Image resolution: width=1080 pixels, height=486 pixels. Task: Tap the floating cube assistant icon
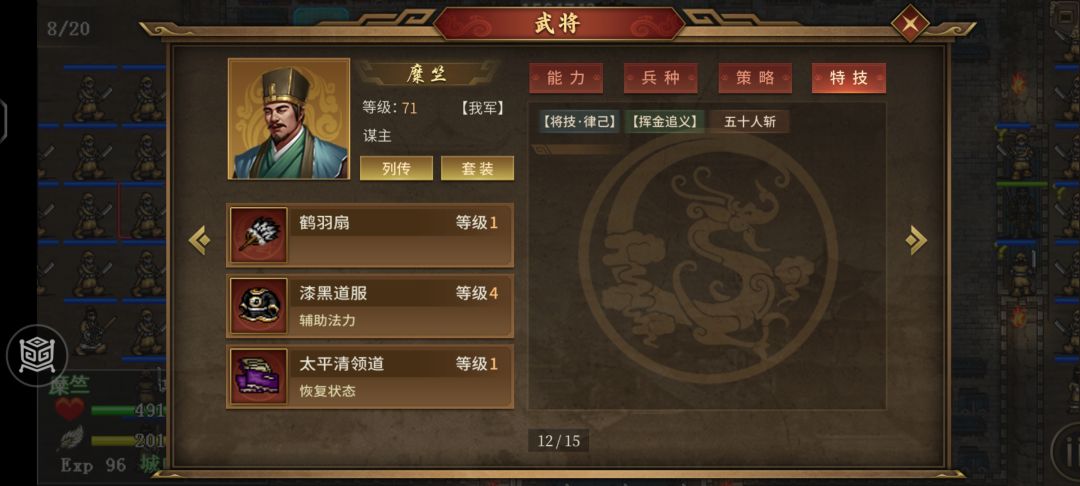pos(37,355)
